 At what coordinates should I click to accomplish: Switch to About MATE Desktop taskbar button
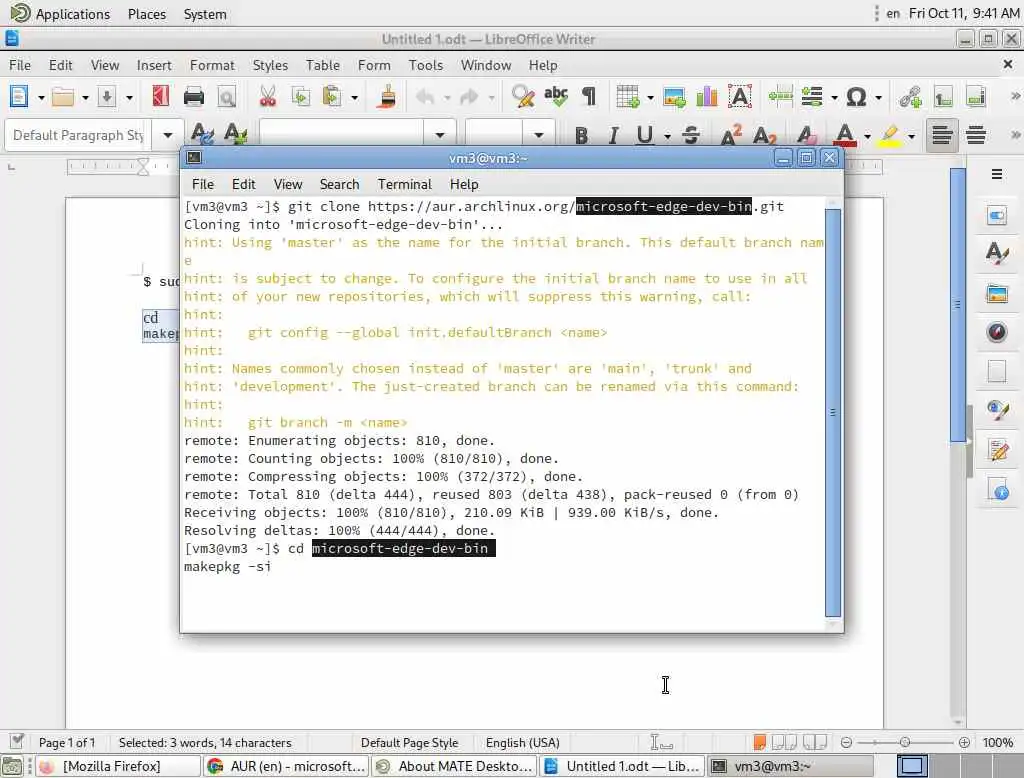pyautogui.click(x=455, y=766)
